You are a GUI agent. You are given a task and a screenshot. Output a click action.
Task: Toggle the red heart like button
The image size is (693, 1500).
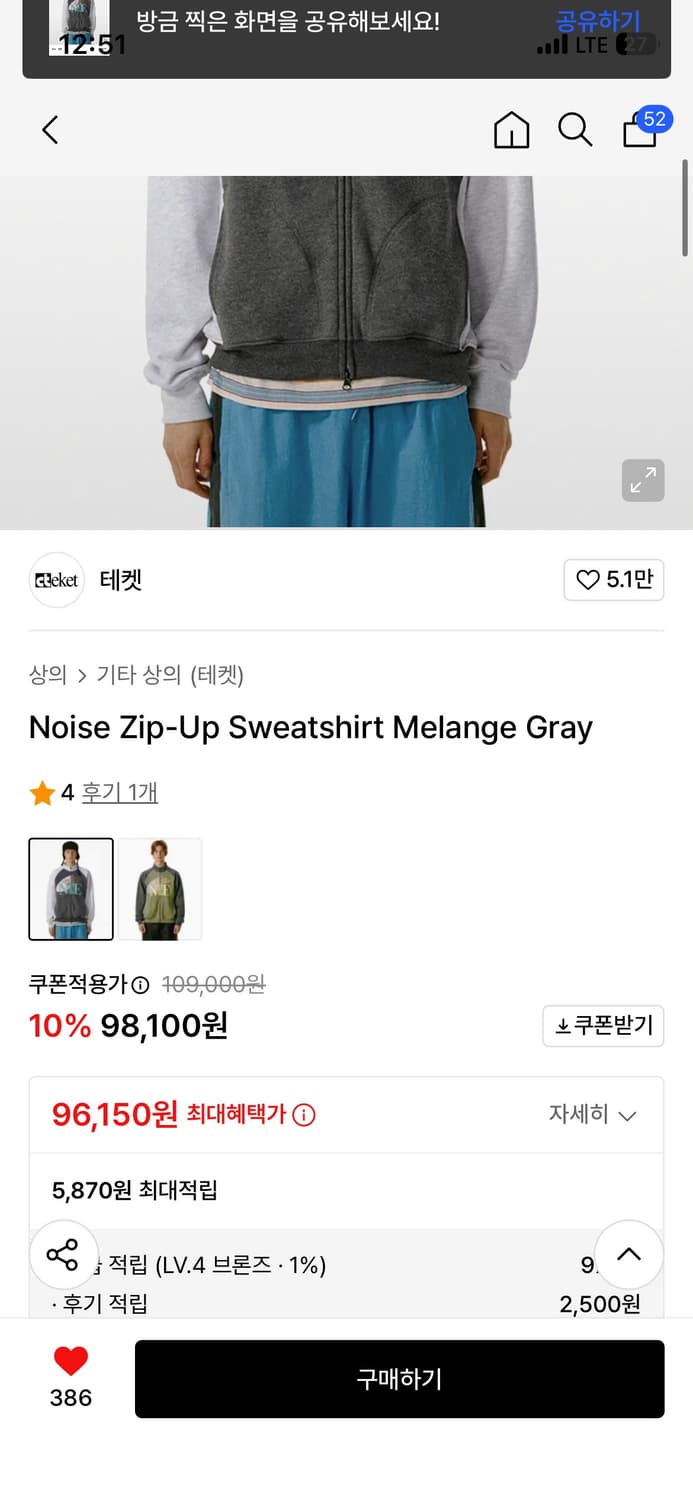pos(71,1361)
